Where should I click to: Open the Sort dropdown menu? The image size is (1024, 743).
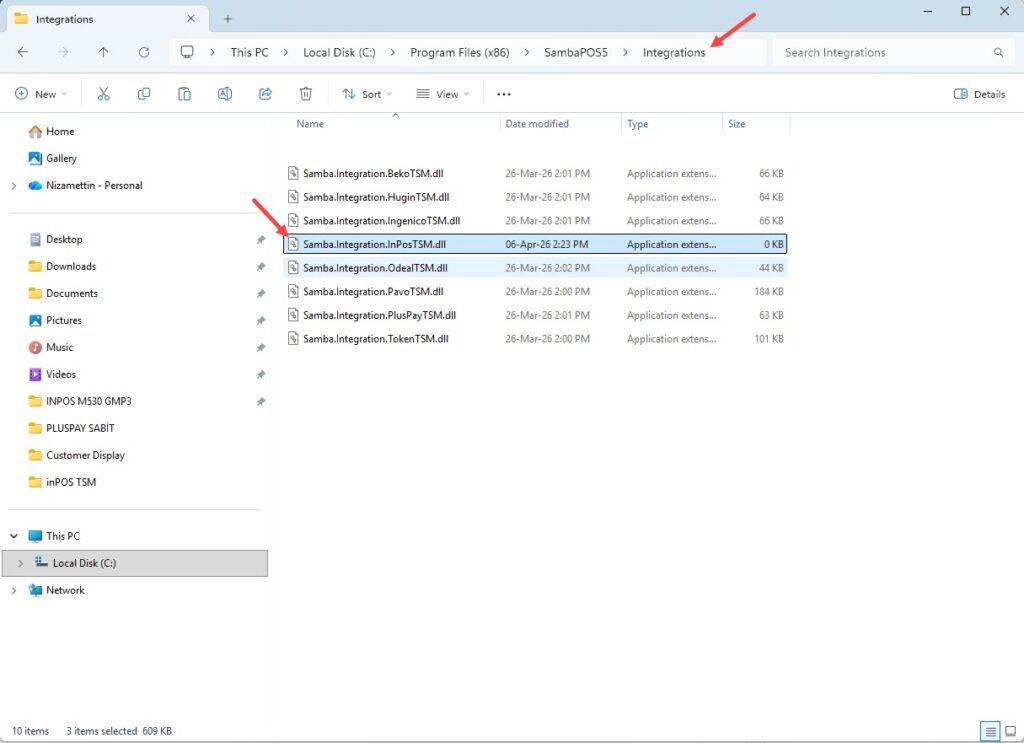click(366, 94)
